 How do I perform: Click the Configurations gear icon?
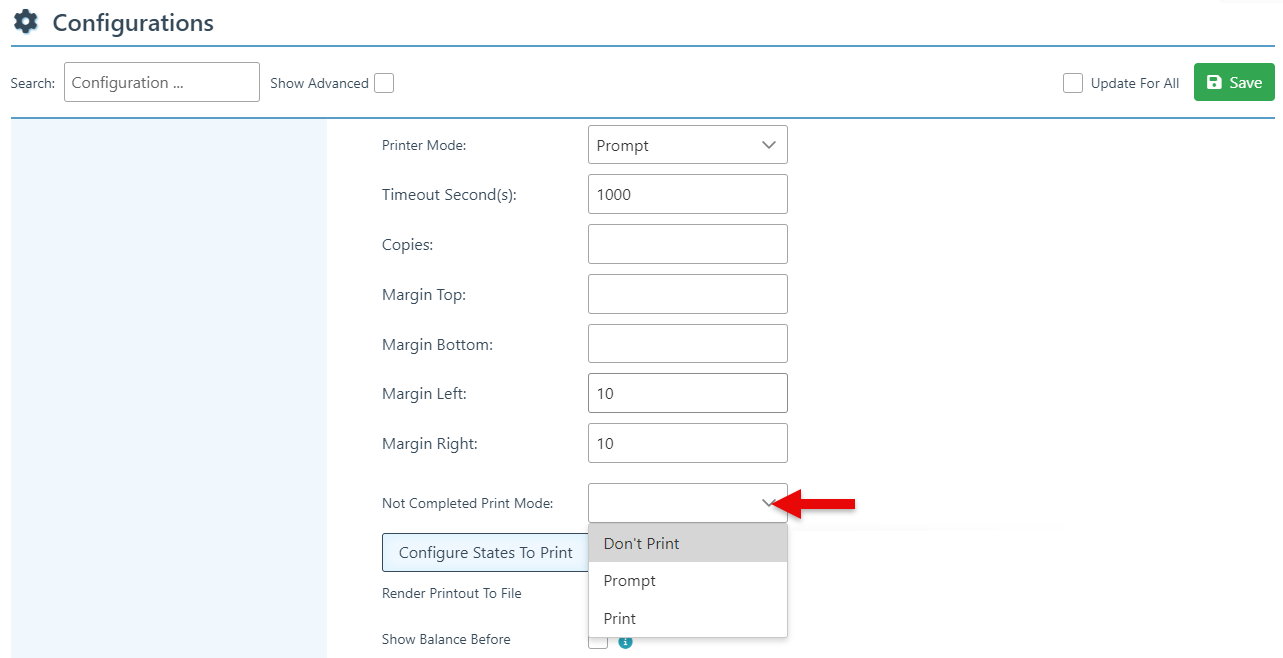point(26,22)
